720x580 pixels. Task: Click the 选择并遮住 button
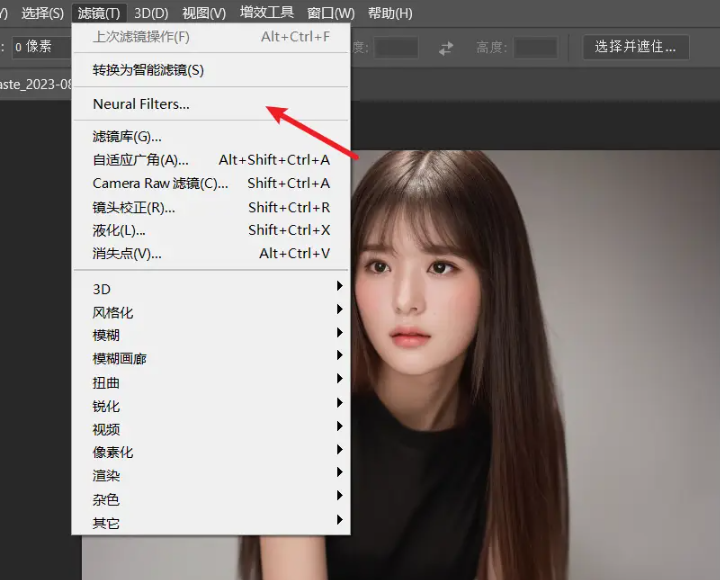tap(636, 46)
